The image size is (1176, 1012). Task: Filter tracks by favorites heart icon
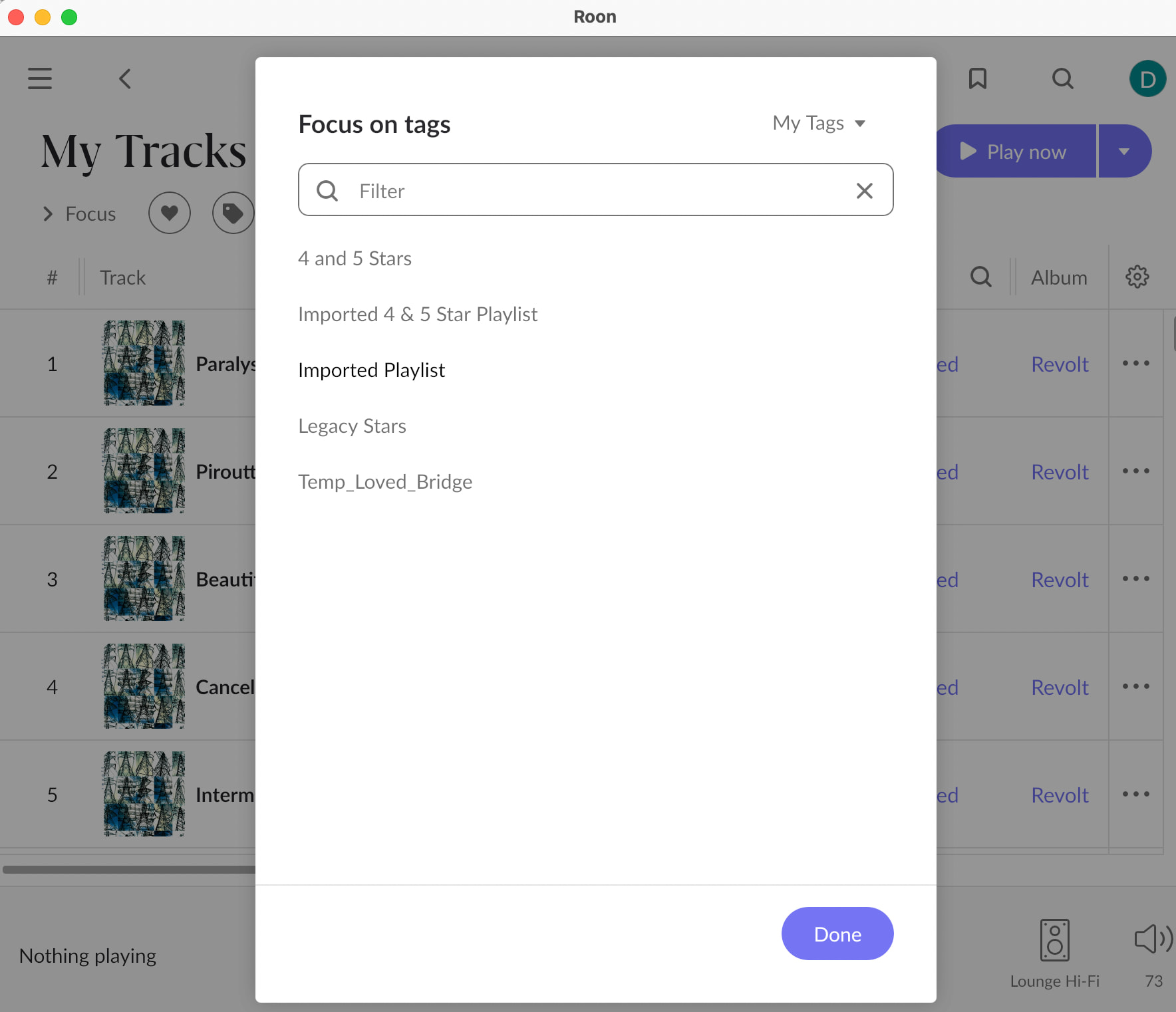(170, 213)
